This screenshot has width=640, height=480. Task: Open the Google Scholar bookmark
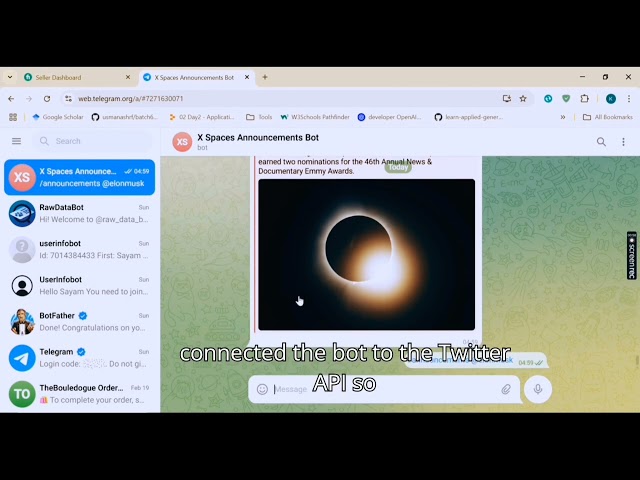(57, 117)
